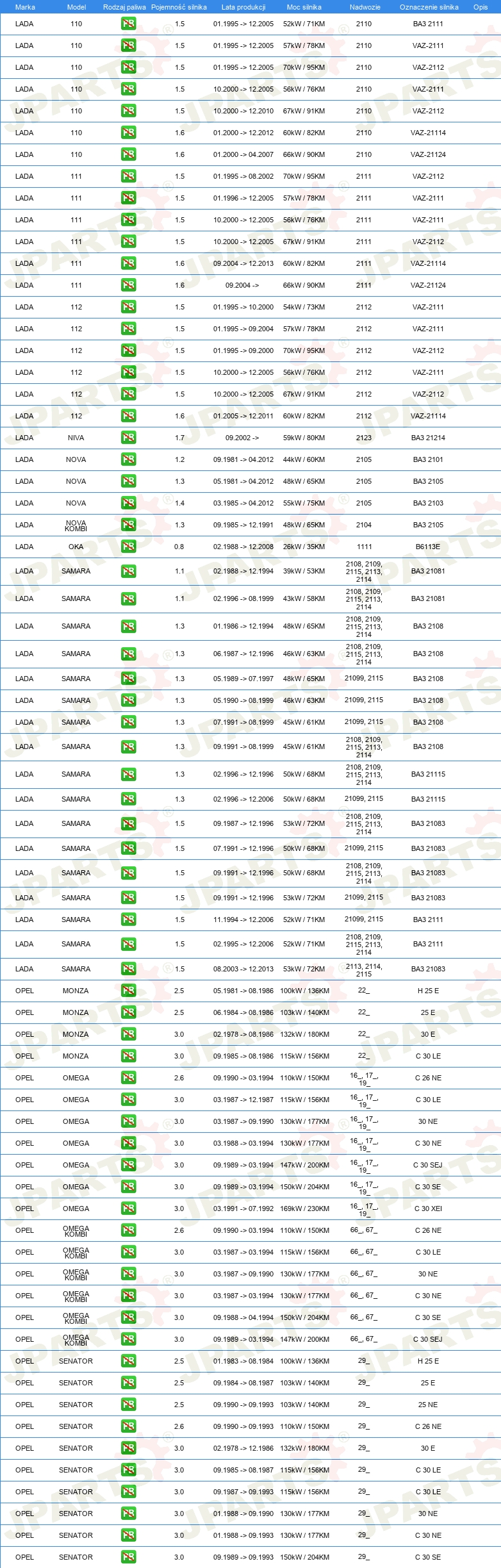Click fuel icon in MONZA C 30 LE row
The image size is (501, 1568).
click(x=128, y=1056)
